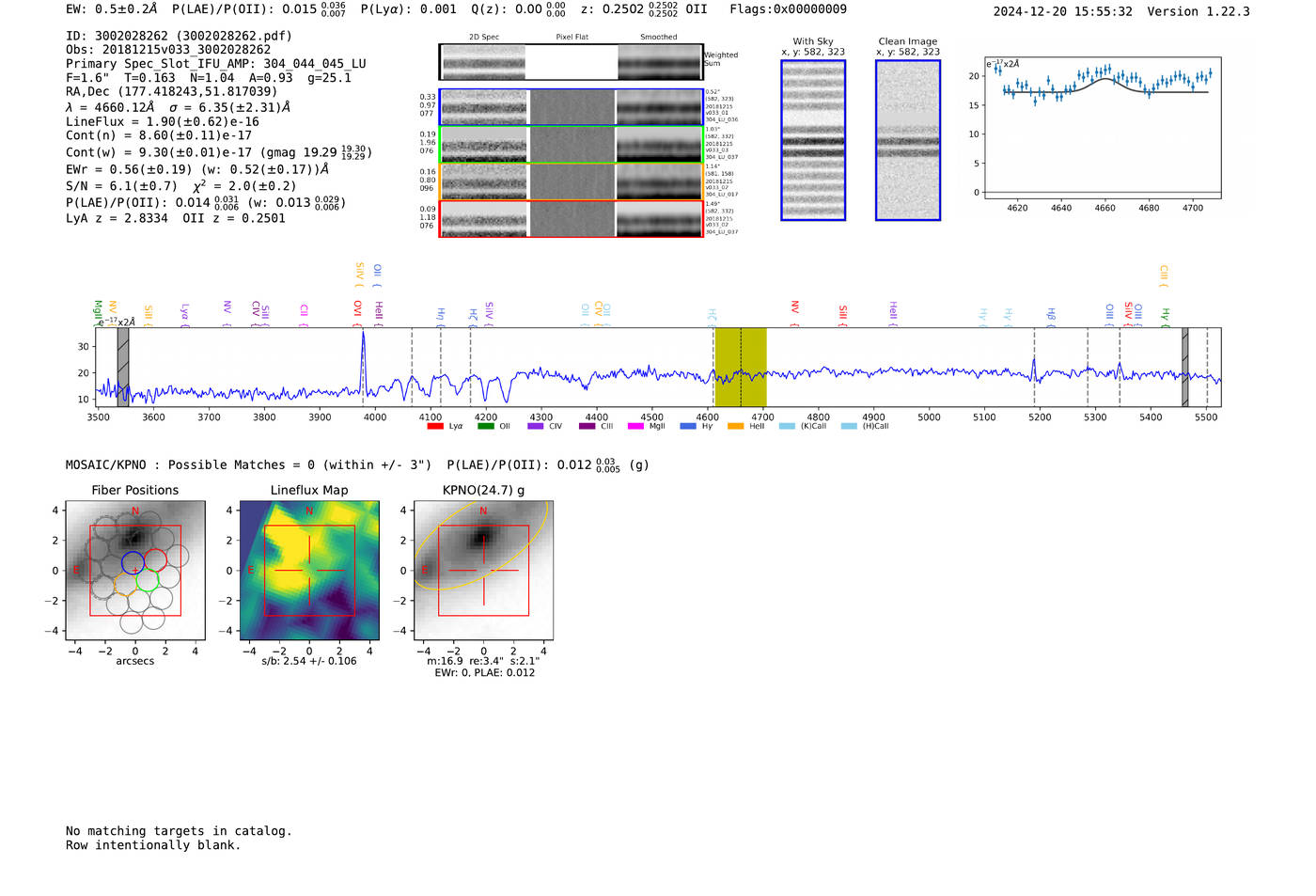Image resolution: width=1316 pixels, height=896 pixels.
Task: Click 's/b: 2.54 +/- 0.106' caption
Action: 309,661
